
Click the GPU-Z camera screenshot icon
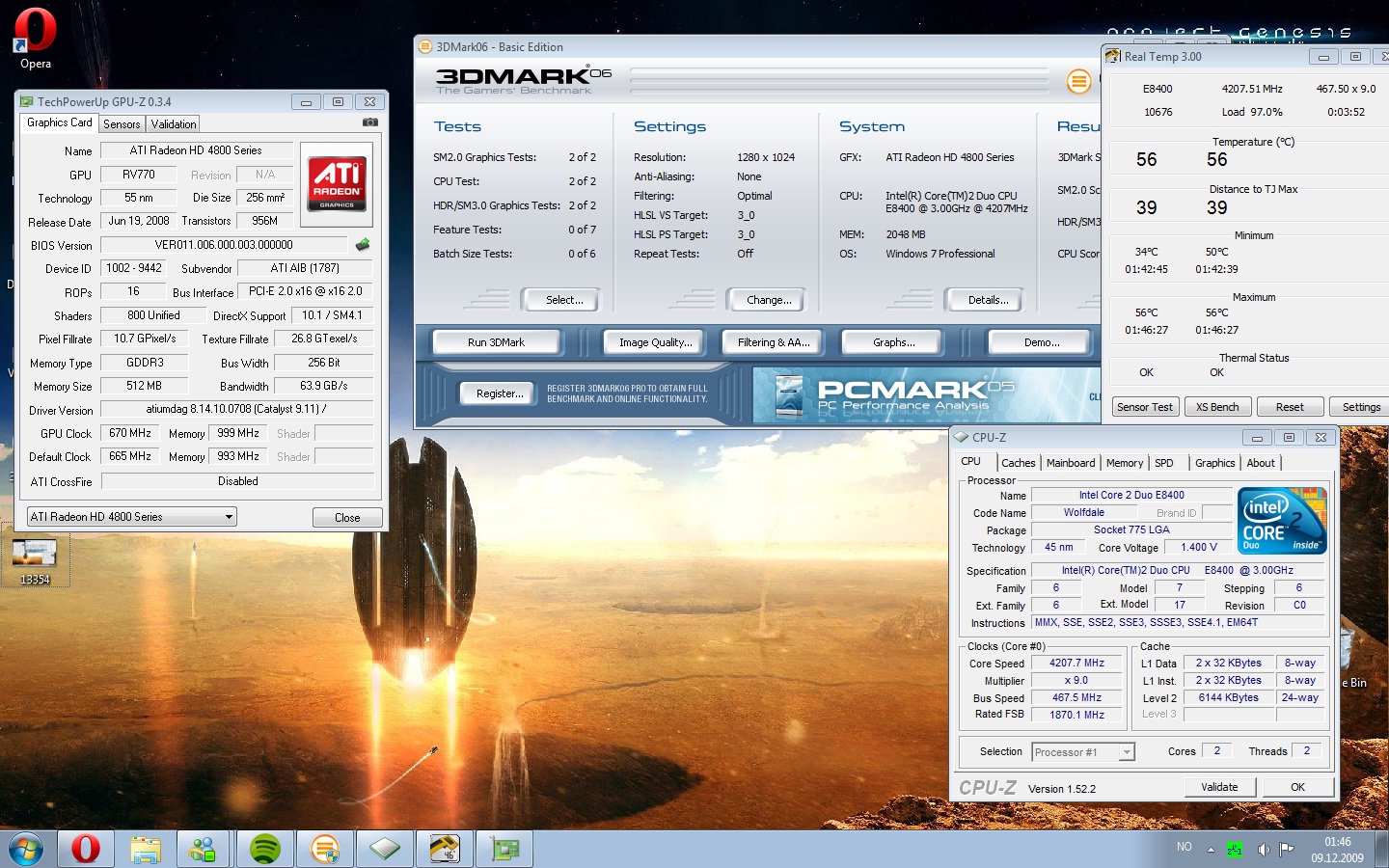(369, 122)
